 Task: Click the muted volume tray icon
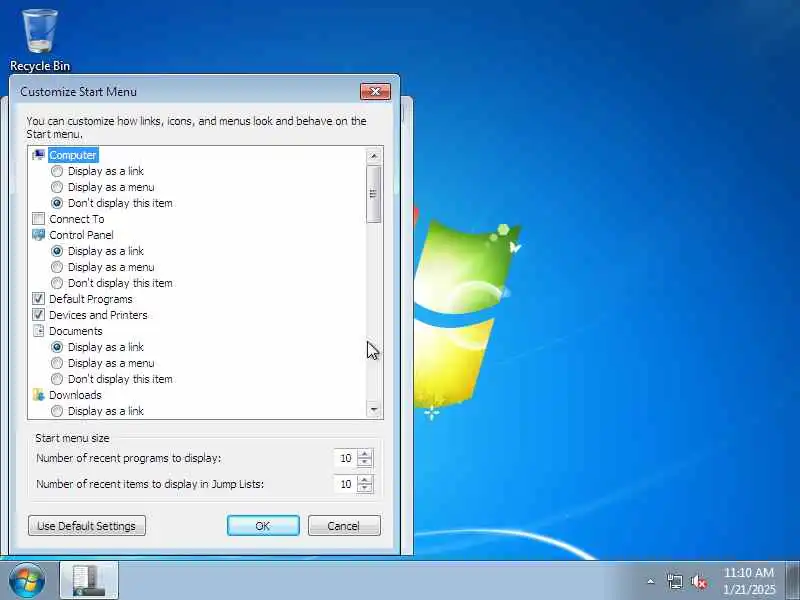tap(699, 581)
